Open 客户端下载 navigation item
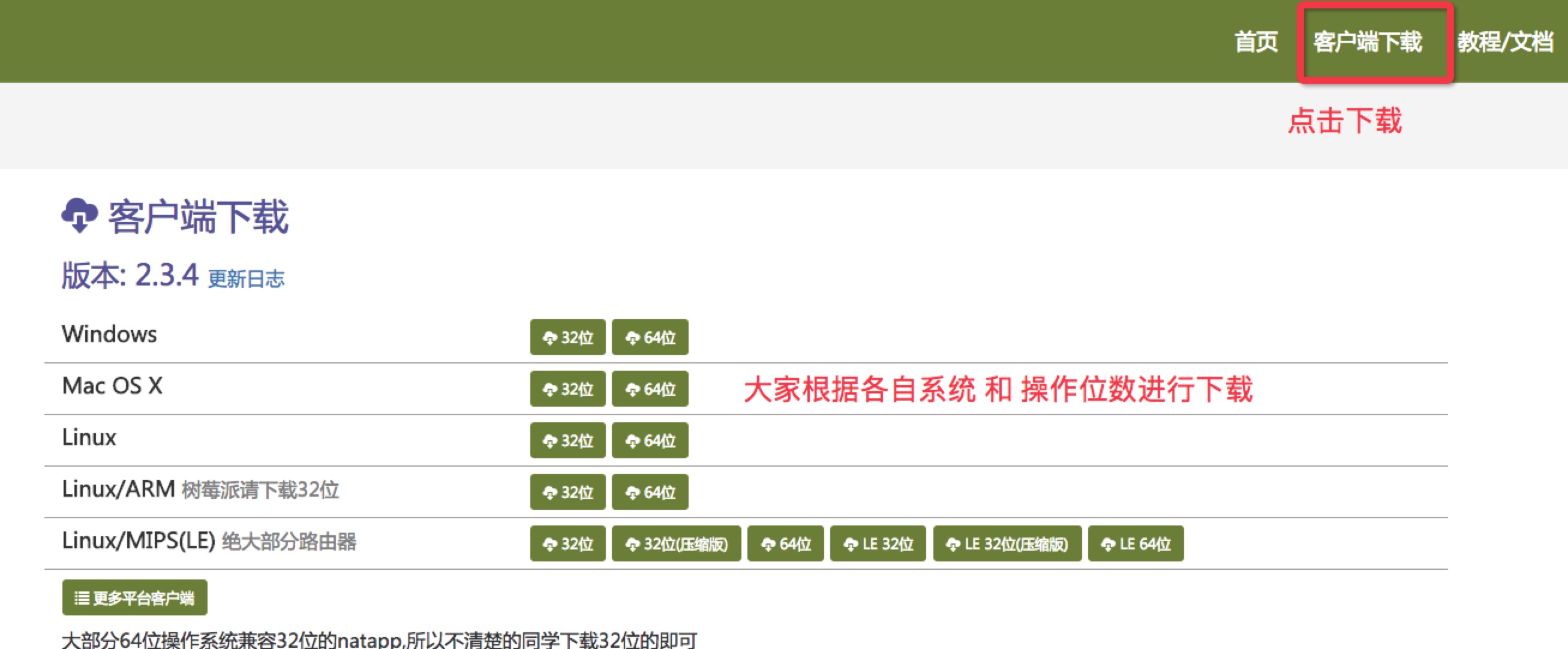 (x=1367, y=42)
